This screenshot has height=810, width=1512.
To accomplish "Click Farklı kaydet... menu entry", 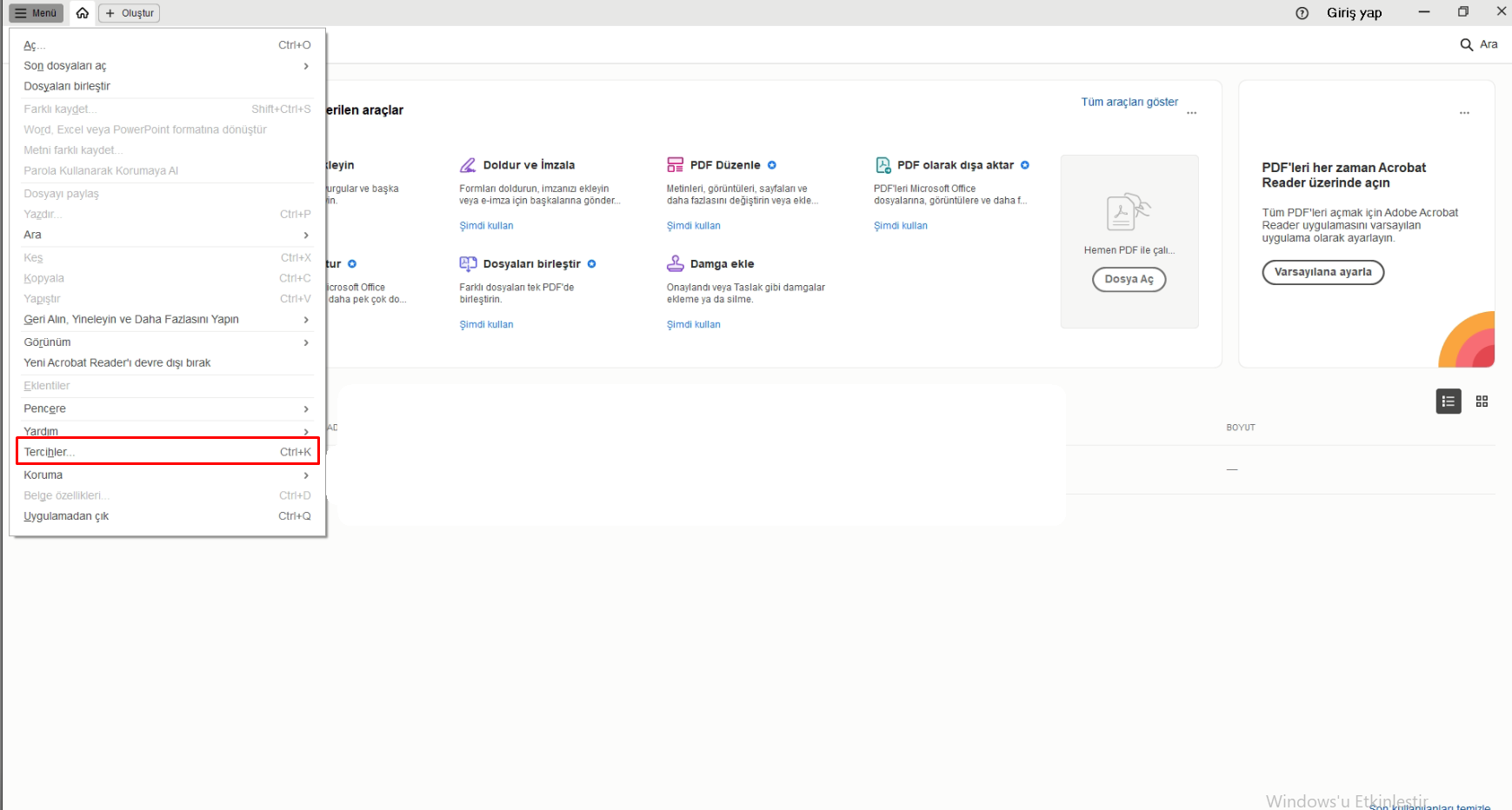I will click(167, 109).
